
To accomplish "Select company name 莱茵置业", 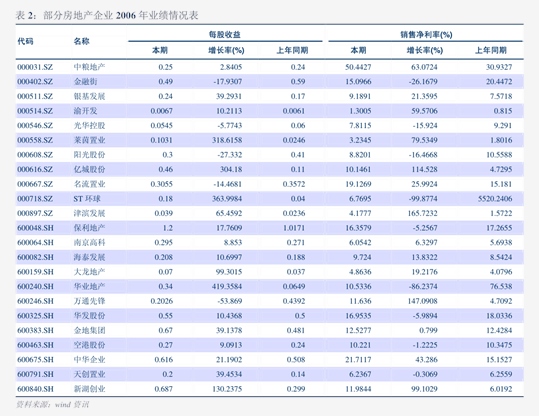I will point(89,140).
